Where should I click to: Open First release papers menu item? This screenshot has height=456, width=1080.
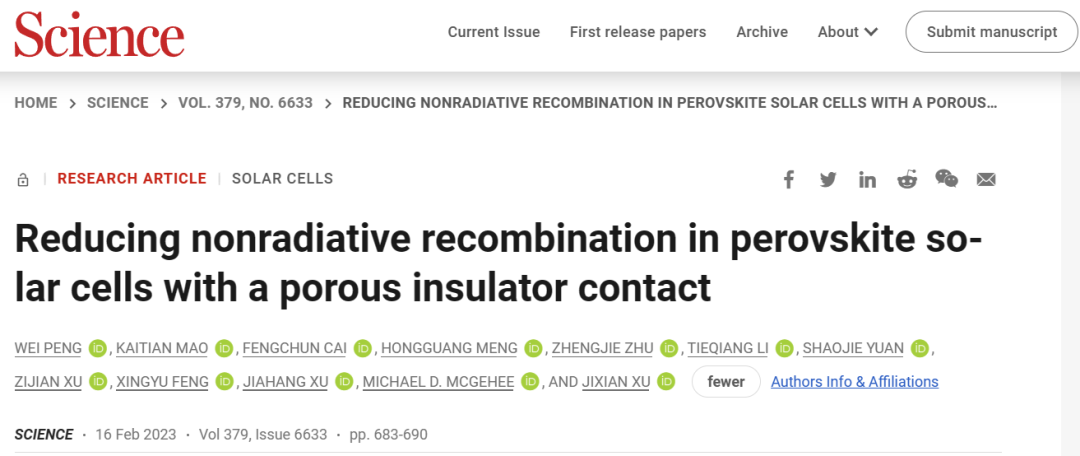click(638, 32)
